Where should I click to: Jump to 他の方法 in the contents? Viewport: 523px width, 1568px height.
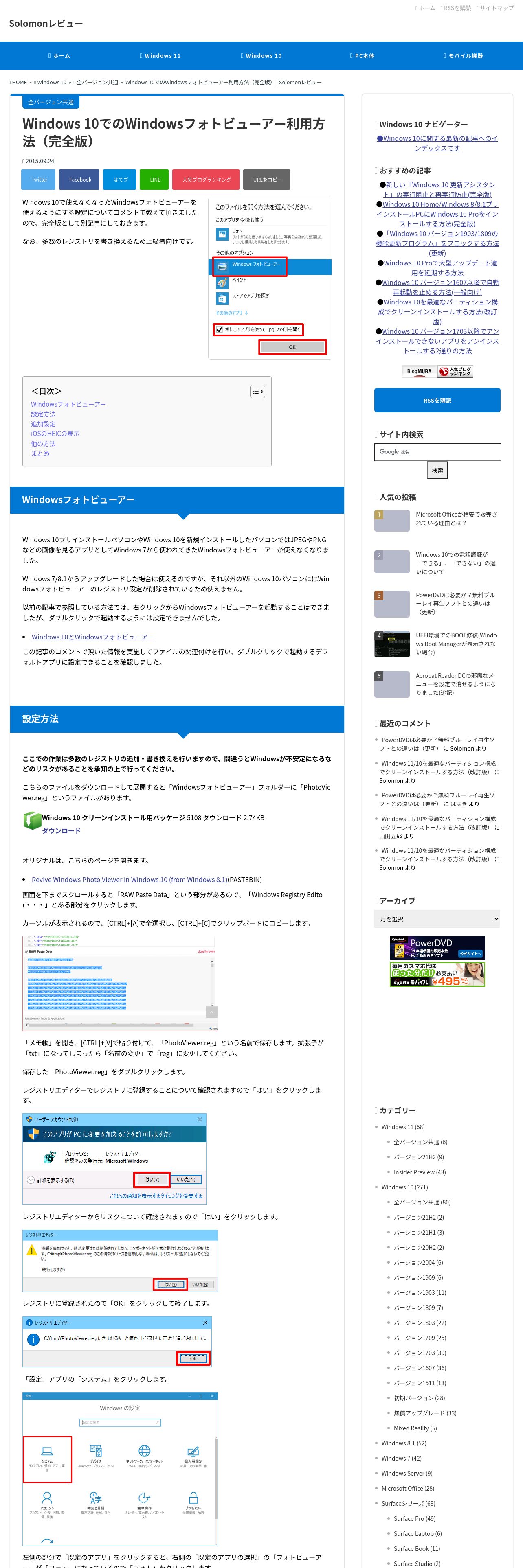pyautogui.click(x=43, y=444)
